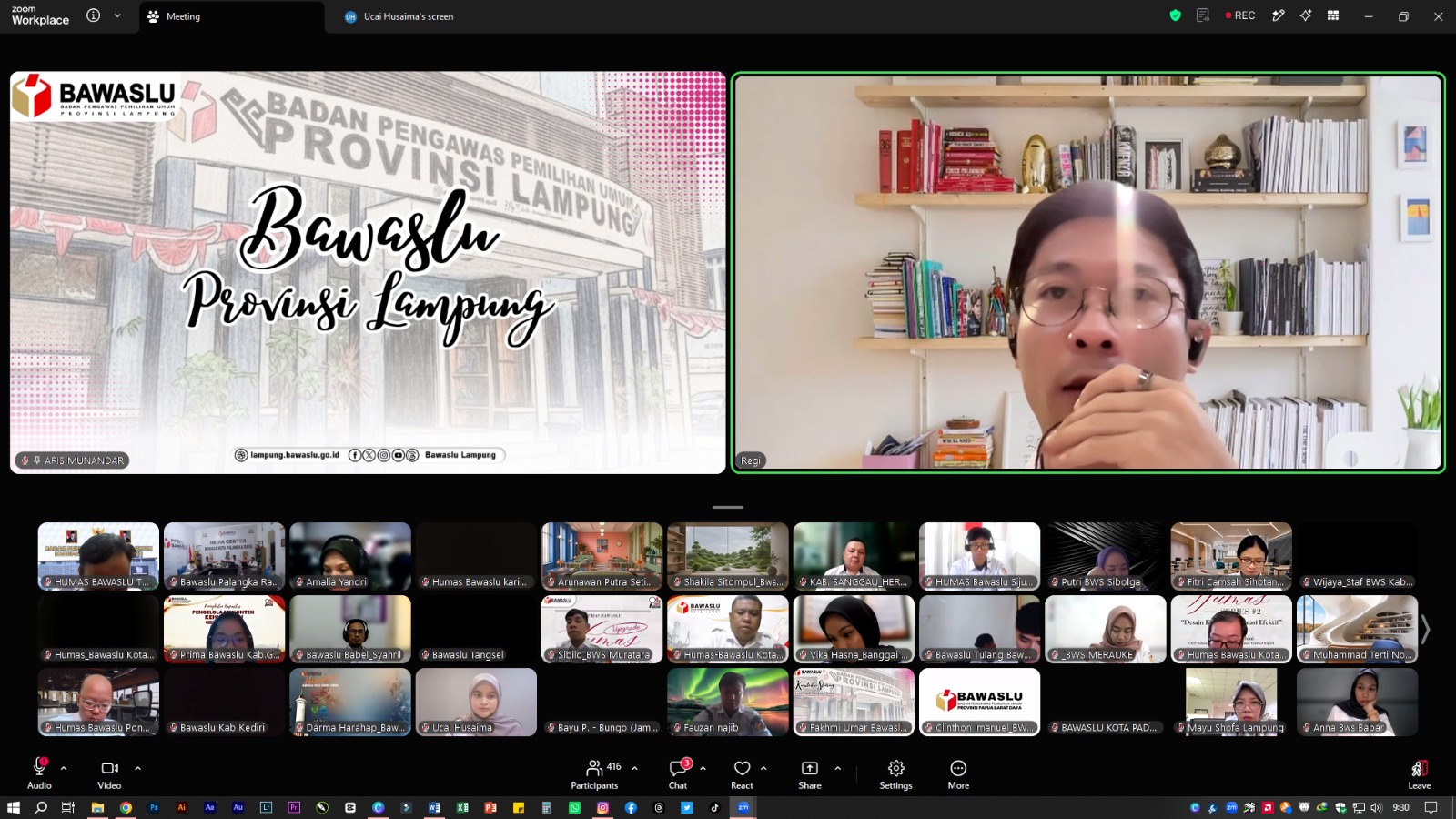This screenshot has width=1456, height=819.
Task: Expand the Audio options arrow
Action: (64, 768)
